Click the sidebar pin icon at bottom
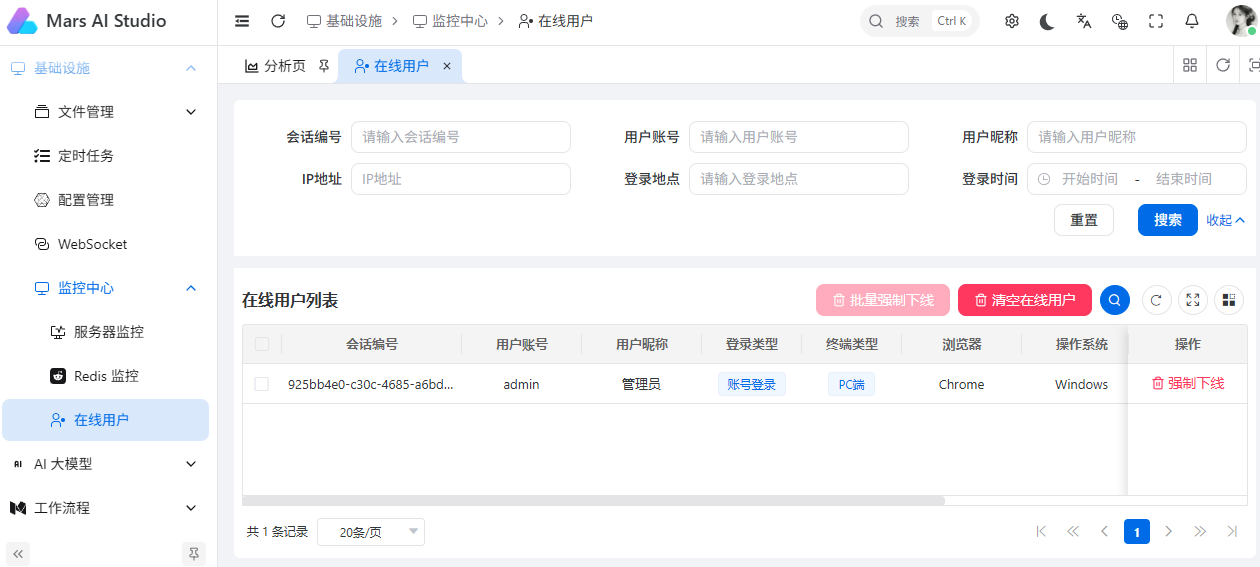This screenshot has height=567, width=1260. pyautogui.click(x=194, y=553)
